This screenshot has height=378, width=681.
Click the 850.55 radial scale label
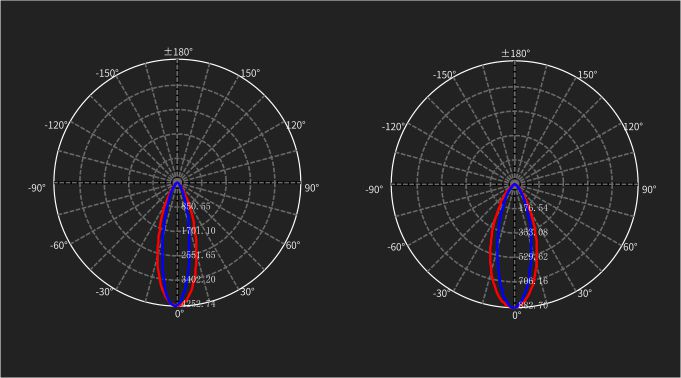(196, 206)
